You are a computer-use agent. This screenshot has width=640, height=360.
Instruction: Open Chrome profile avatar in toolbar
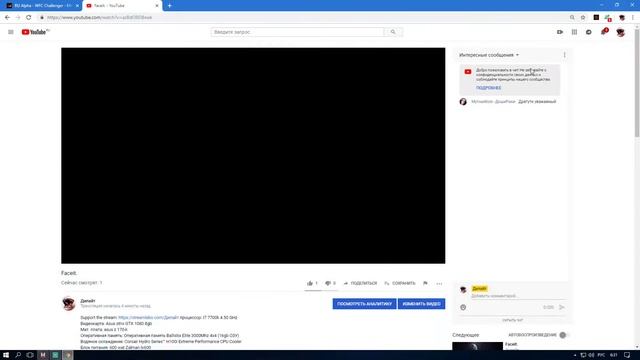pyautogui.click(x=622, y=18)
